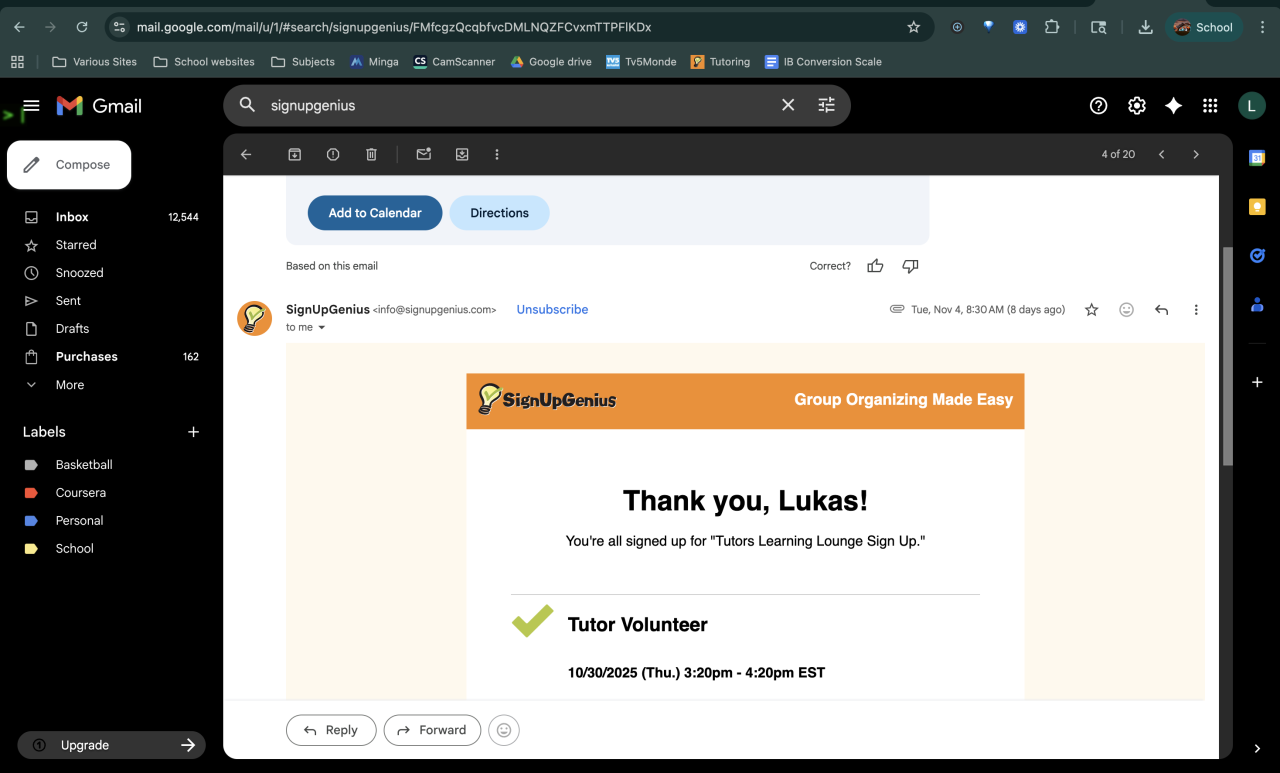Give thumbs up for Correct feedback
The image size is (1280, 773).
(x=876, y=266)
